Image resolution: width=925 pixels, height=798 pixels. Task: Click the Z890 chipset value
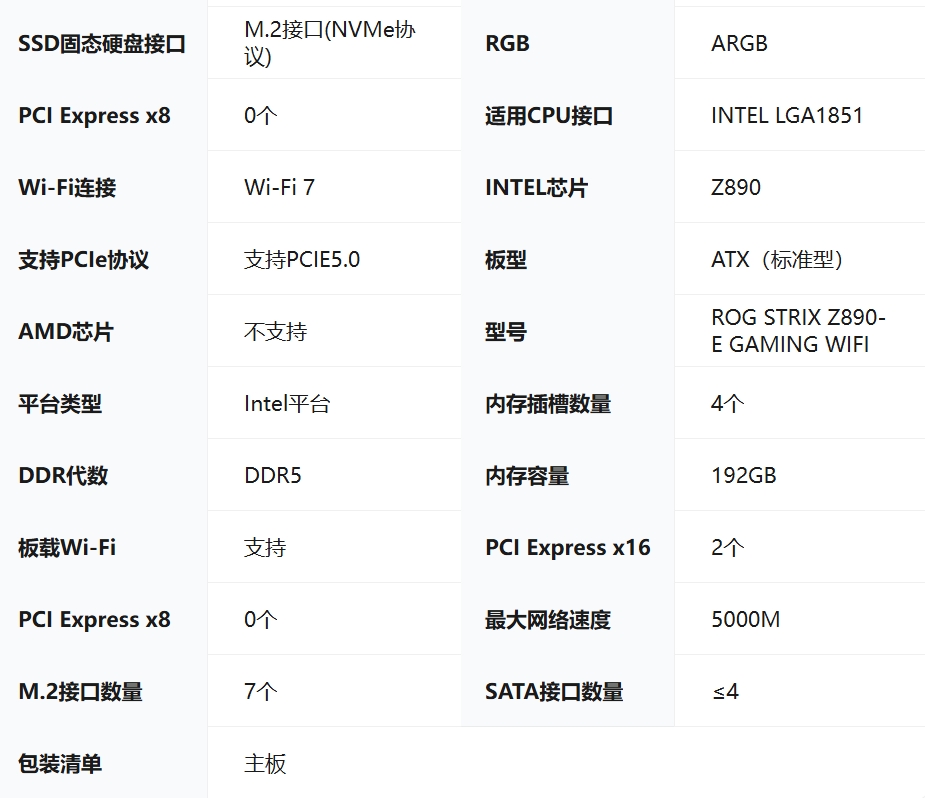click(736, 188)
